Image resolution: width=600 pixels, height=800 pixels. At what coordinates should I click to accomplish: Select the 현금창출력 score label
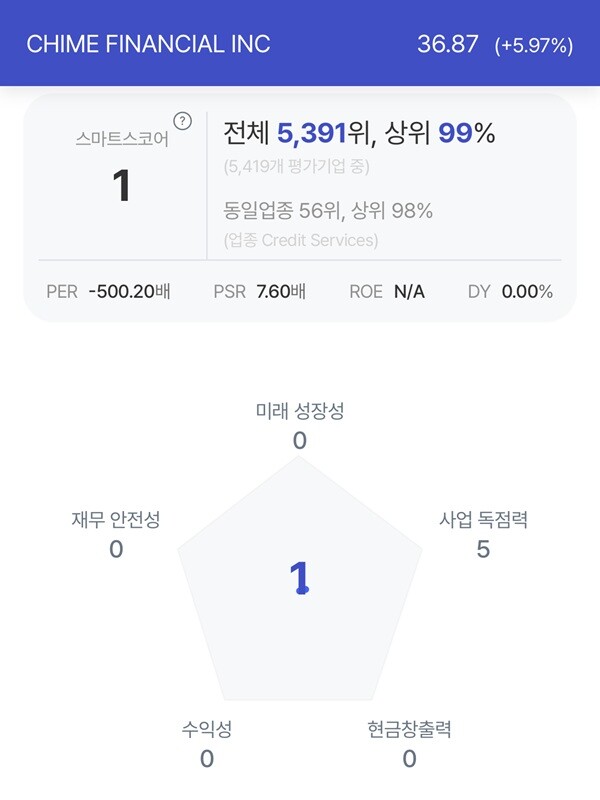[x=409, y=729]
